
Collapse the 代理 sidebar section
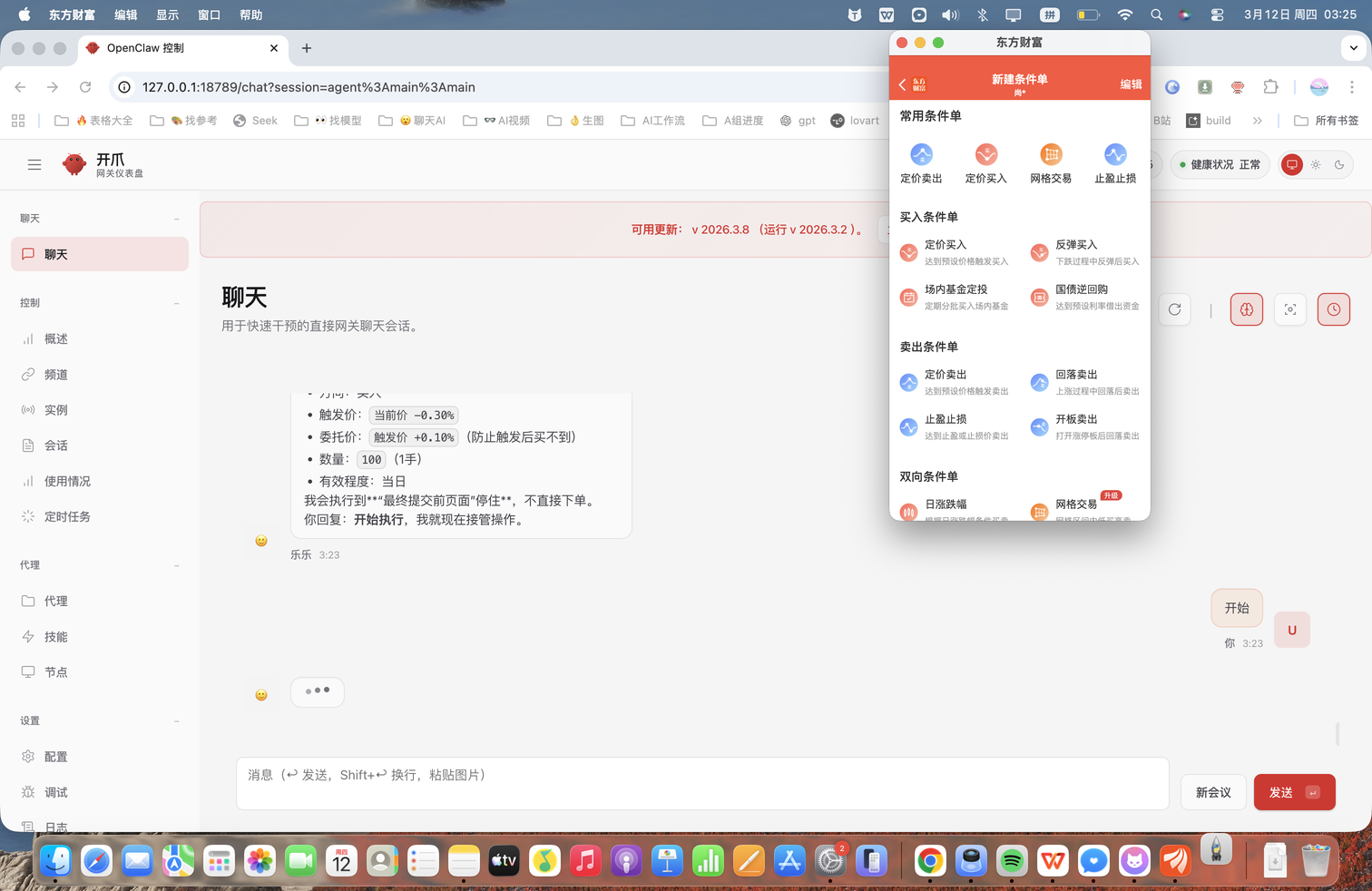[177, 565]
